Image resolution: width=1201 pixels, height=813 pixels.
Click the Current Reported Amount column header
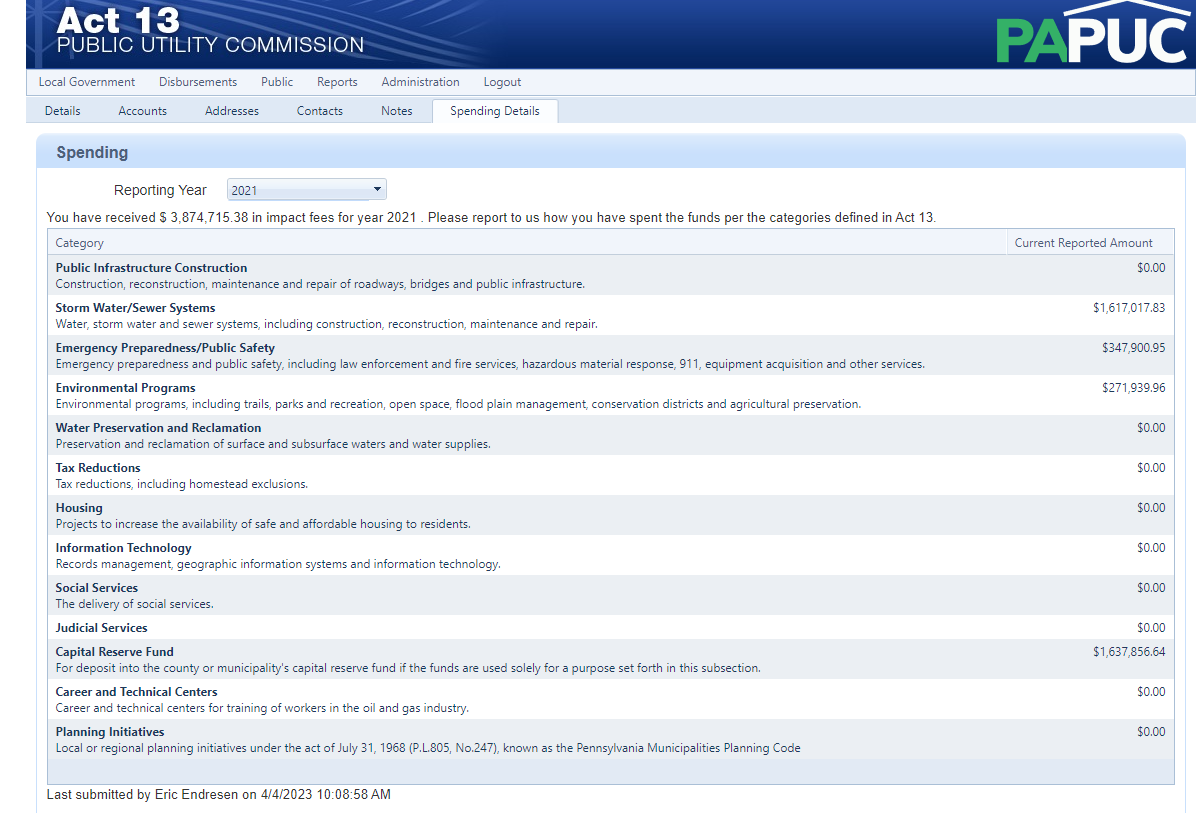pos(1083,243)
